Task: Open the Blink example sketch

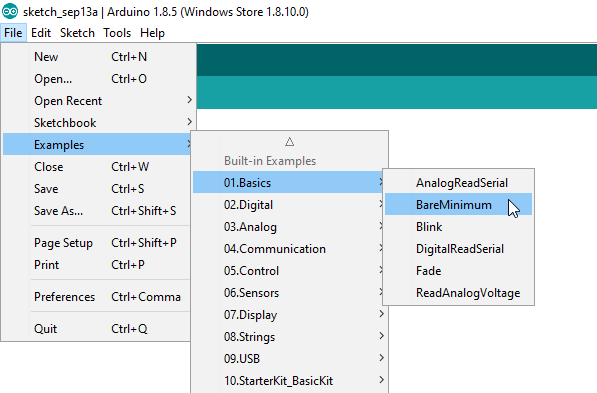Action: pyautogui.click(x=458, y=227)
